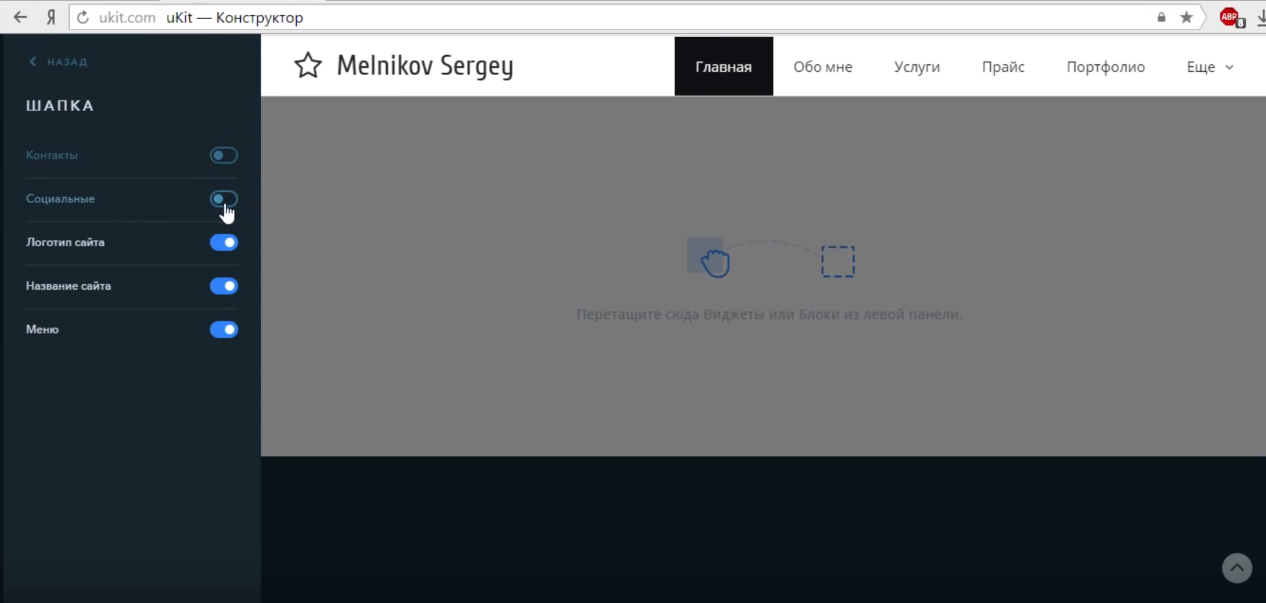Expand the Еще menu dropdown

coord(1210,67)
